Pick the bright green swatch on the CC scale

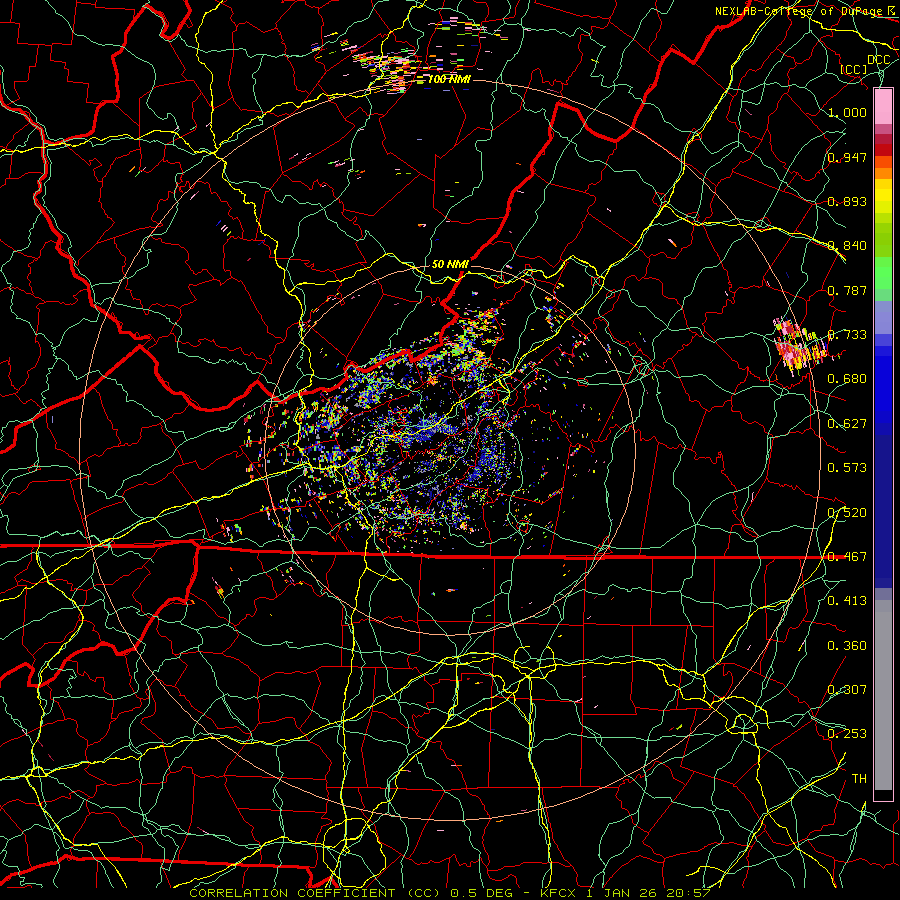pyautogui.click(x=883, y=274)
